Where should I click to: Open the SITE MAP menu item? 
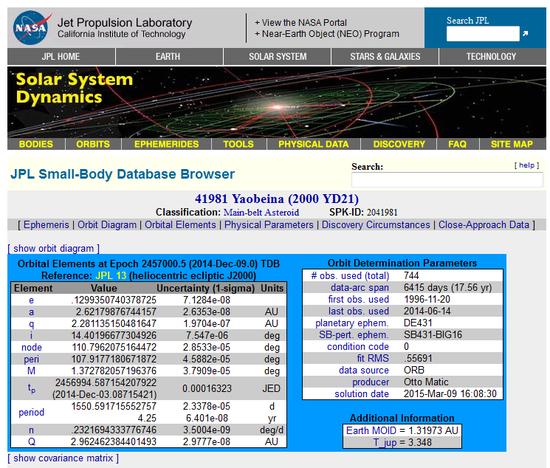click(x=512, y=144)
